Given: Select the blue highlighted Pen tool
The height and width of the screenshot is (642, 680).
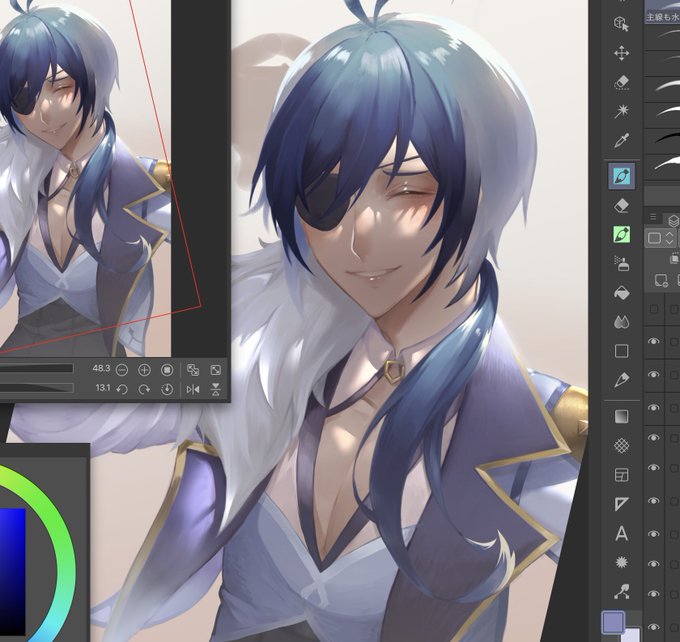Looking at the screenshot, I should (x=621, y=176).
